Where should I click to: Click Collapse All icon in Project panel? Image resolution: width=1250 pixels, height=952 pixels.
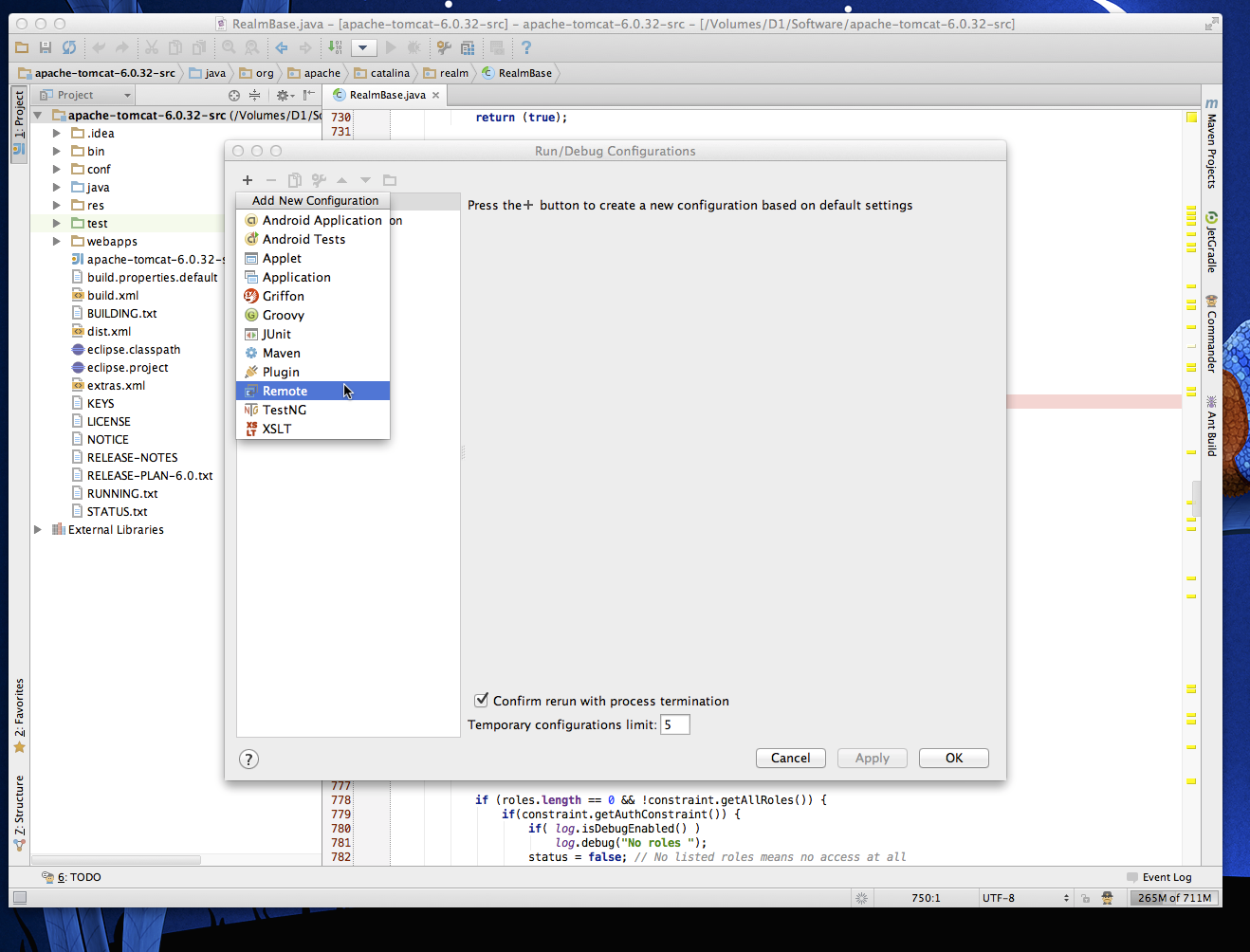254,95
